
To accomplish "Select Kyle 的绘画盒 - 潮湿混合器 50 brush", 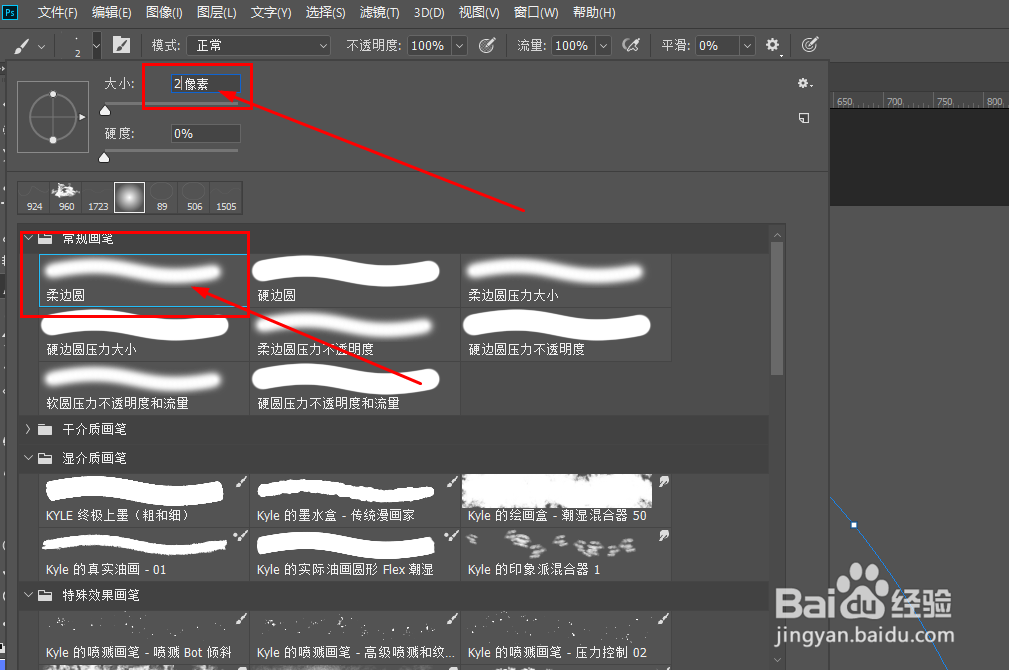I will point(566,501).
